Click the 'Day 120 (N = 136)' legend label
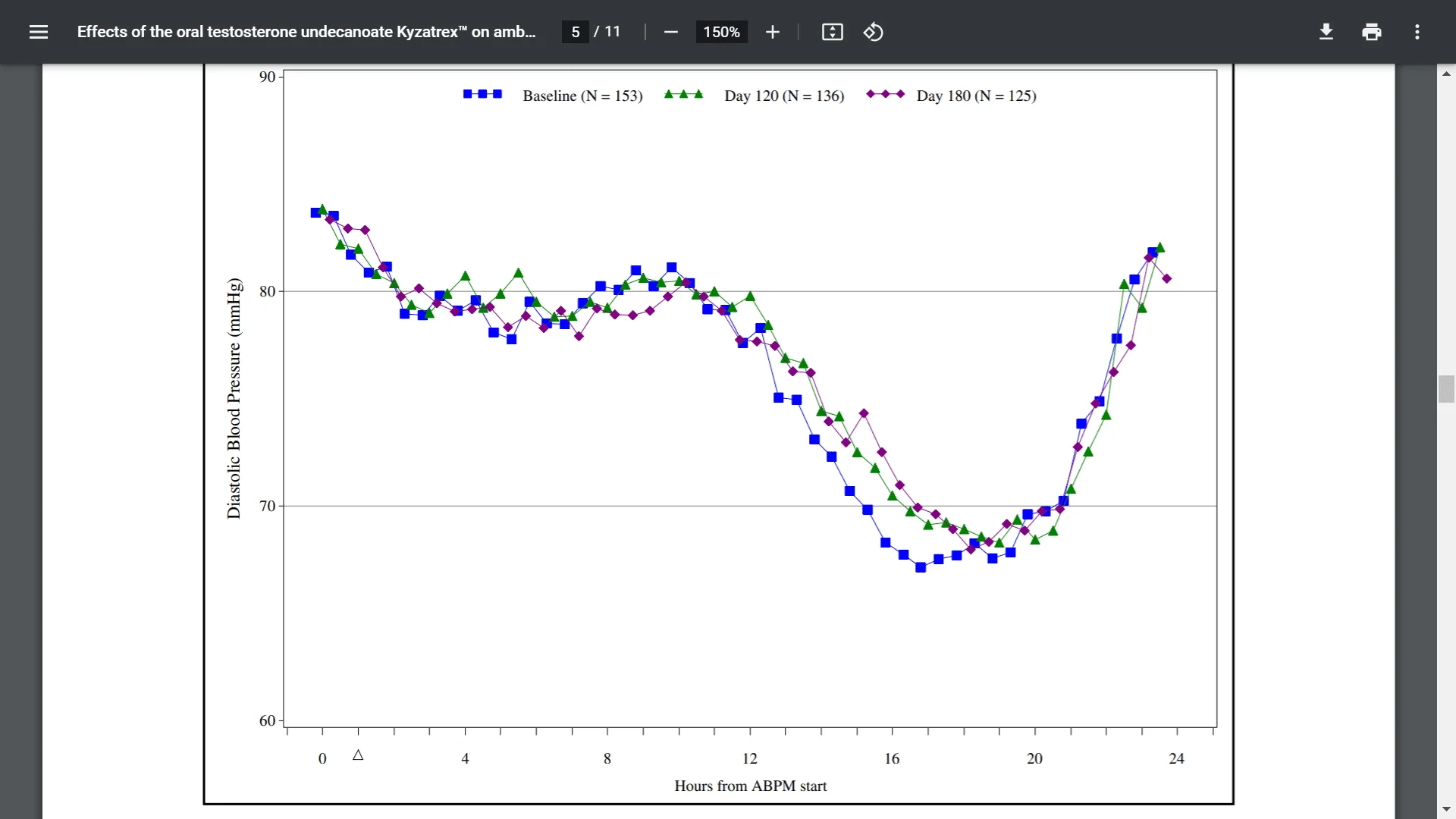 coord(784,96)
